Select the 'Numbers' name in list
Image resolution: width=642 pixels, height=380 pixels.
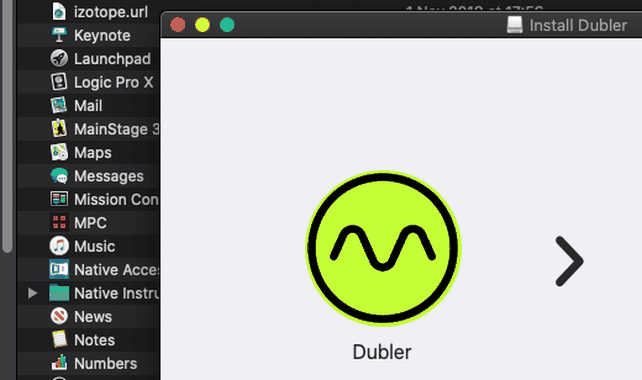point(106,363)
